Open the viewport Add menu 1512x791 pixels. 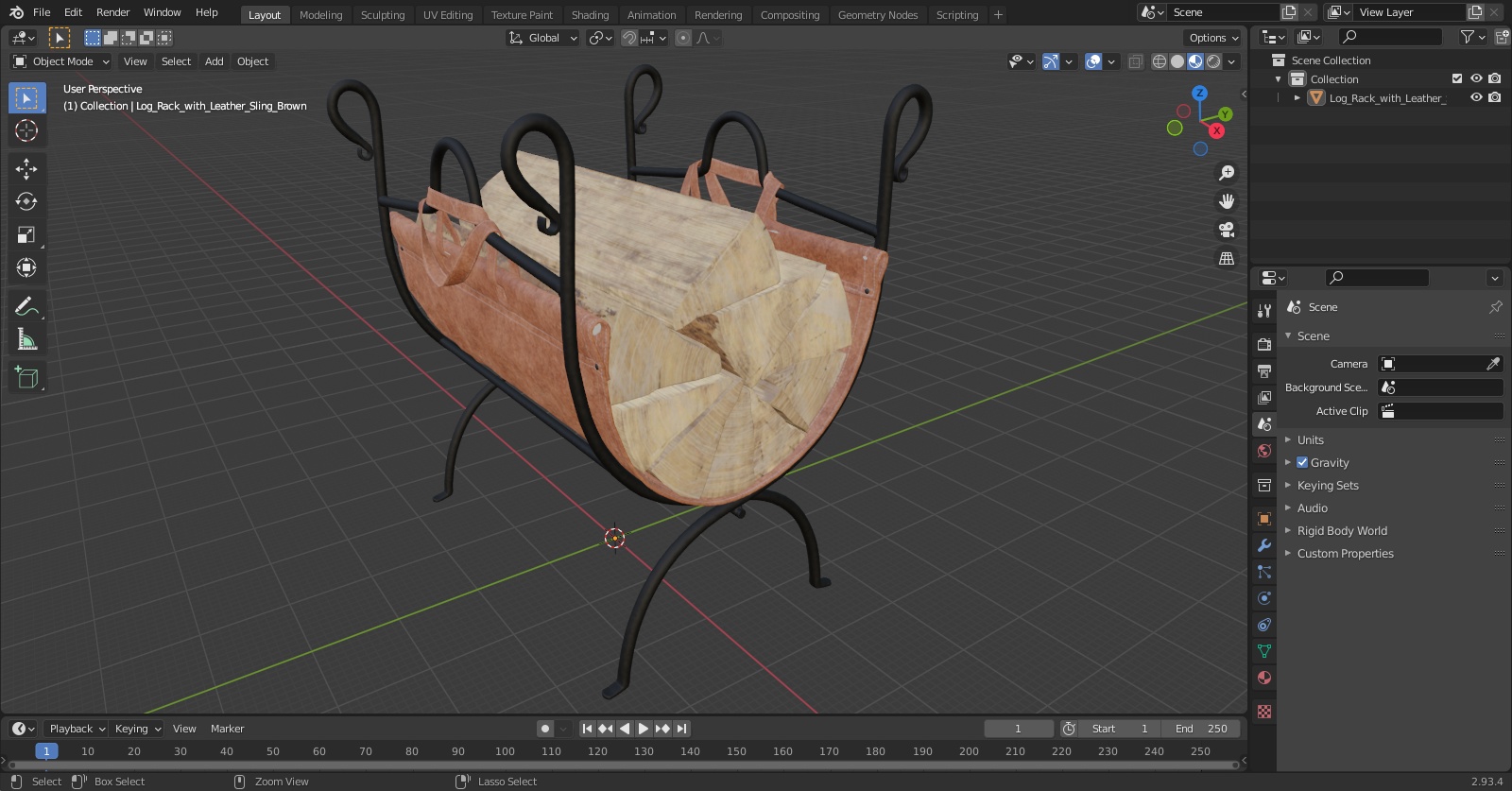click(215, 61)
